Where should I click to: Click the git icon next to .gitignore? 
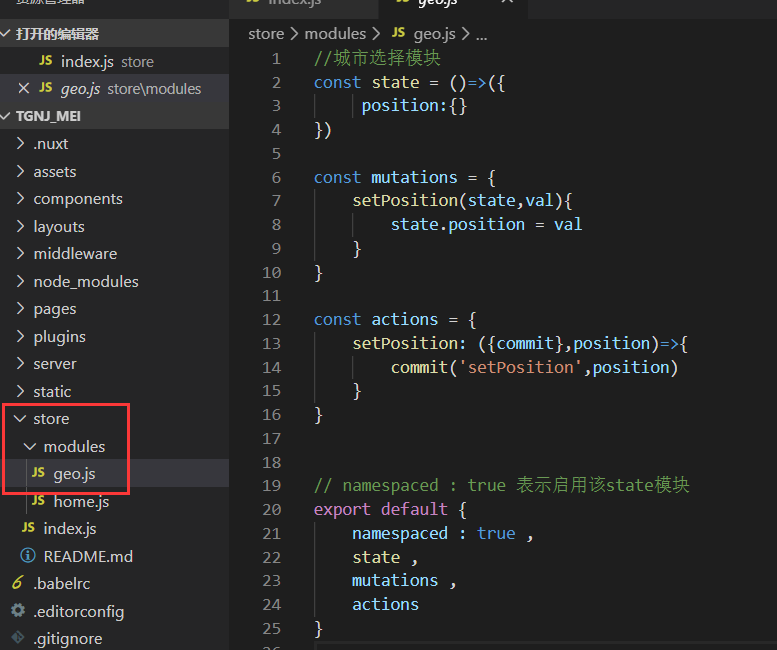click(17, 638)
